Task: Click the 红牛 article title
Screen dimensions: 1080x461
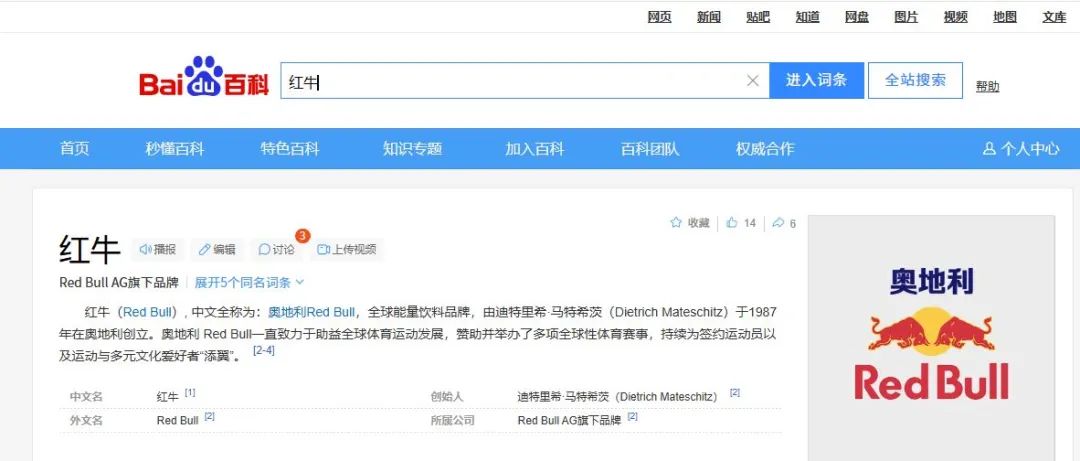Action: [90, 249]
